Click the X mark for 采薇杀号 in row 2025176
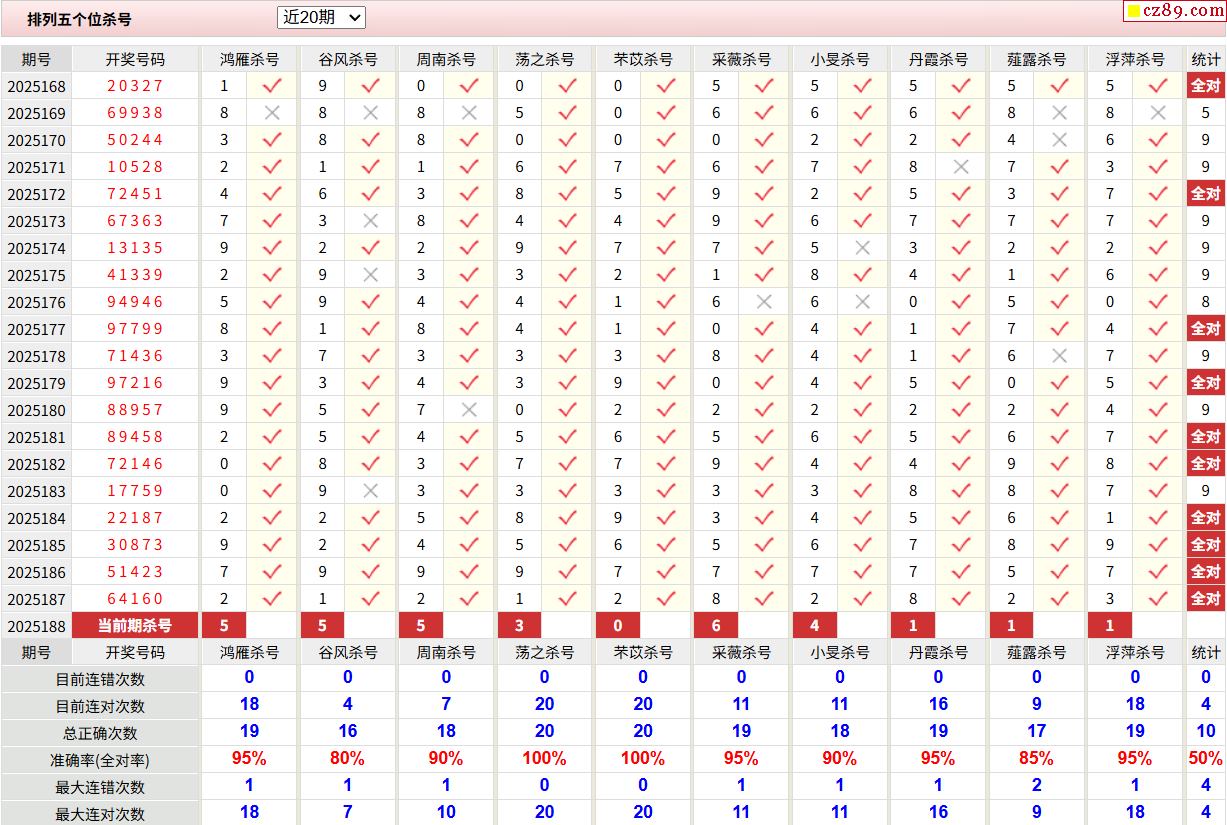Screen dimensions: 1227x825 click(764, 302)
